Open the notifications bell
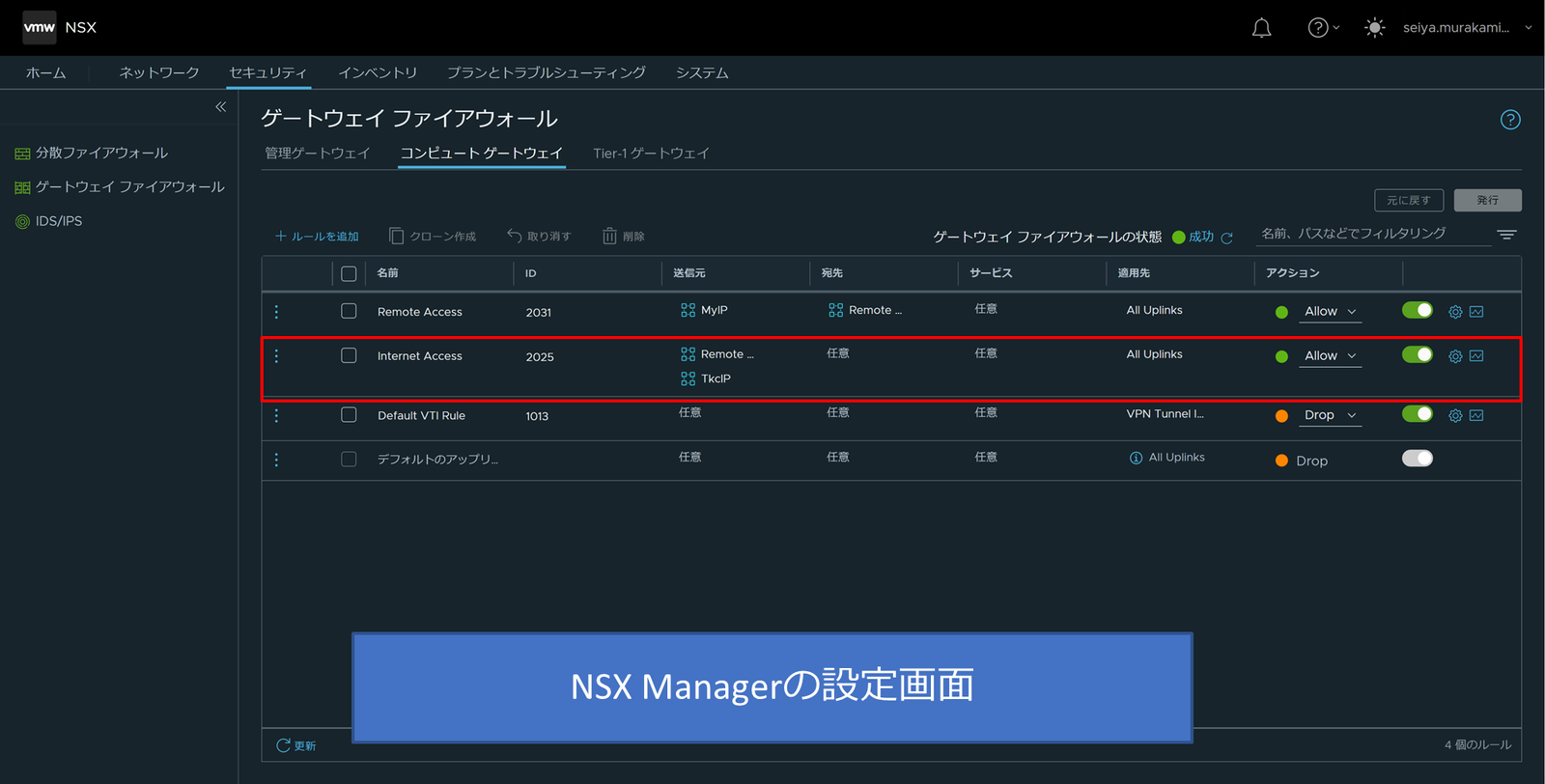1545x784 pixels. [x=1261, y=28]
